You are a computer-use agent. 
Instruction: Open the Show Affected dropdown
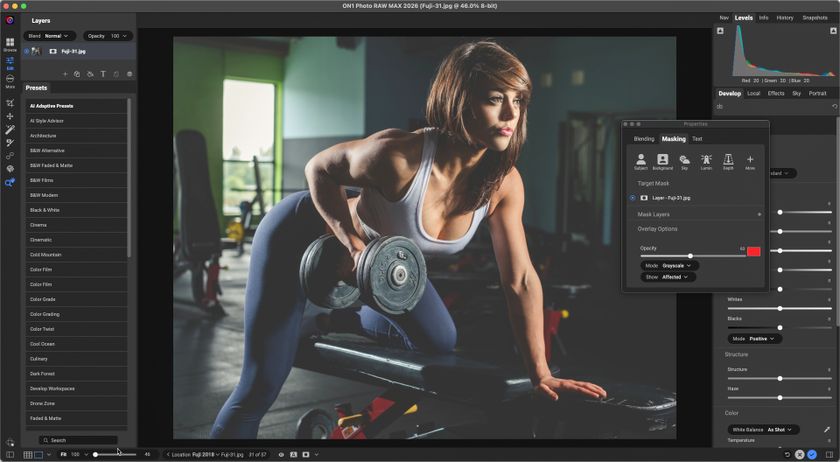(x=668, y=277)
